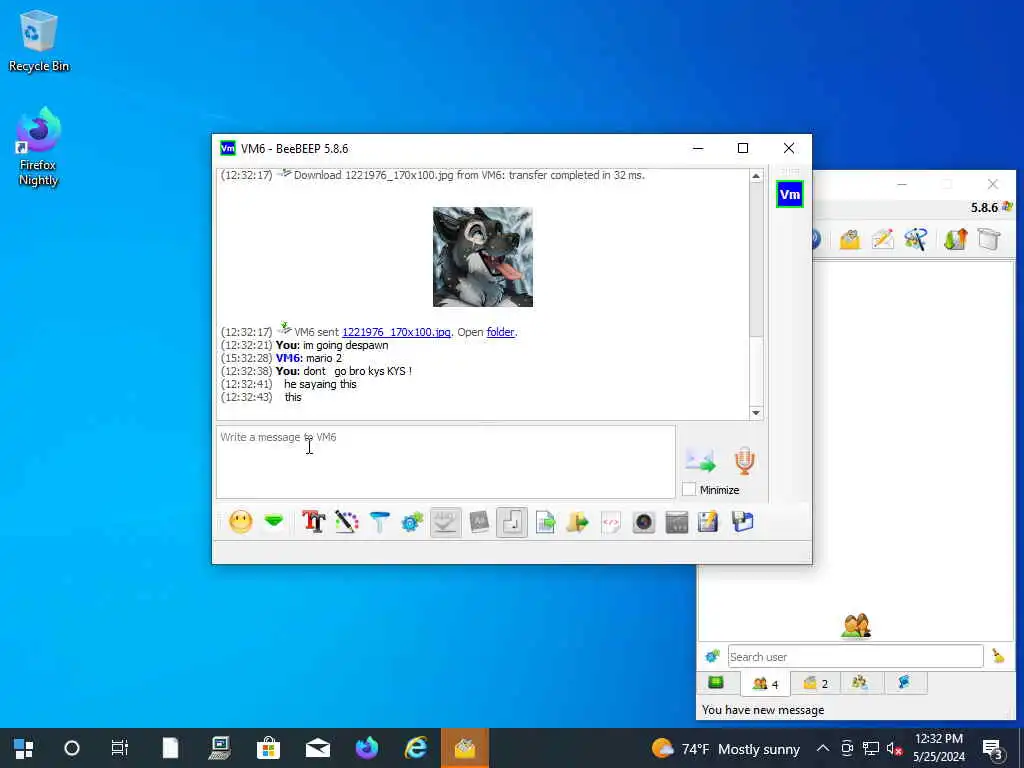Click BeeBEEP icon in the taskbar
1024x768 pixels.
coord(464,748)
